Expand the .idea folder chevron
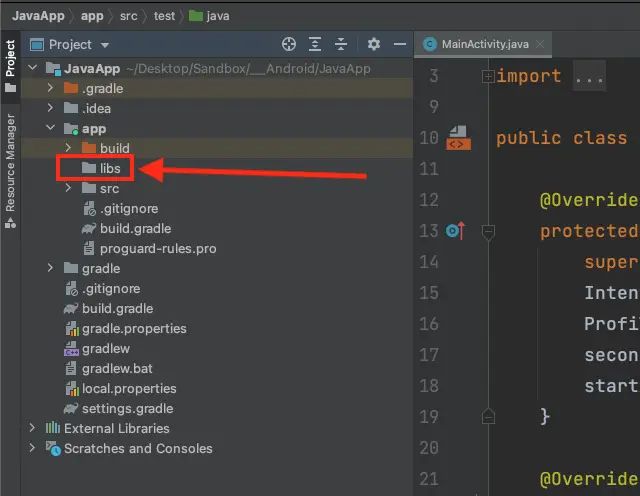The width and height of the screenshot is (640, 496). coord(50,108)
